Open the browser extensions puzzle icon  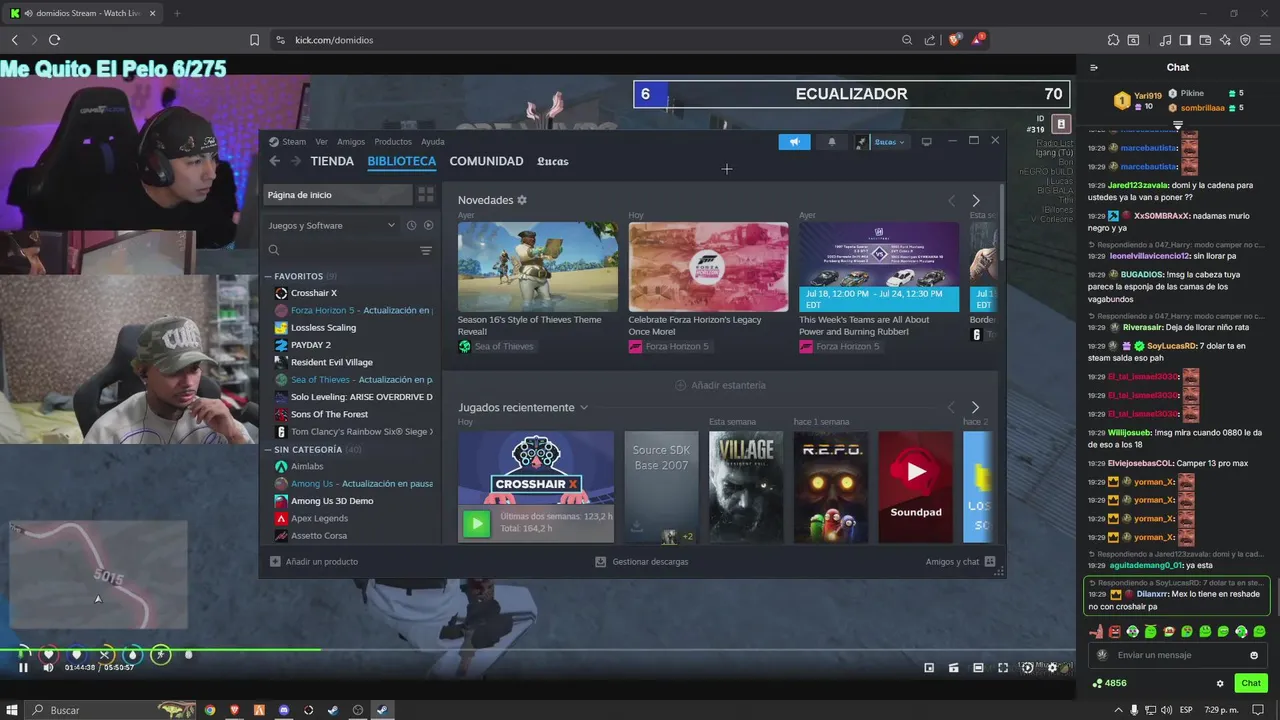click(1113, 40)
